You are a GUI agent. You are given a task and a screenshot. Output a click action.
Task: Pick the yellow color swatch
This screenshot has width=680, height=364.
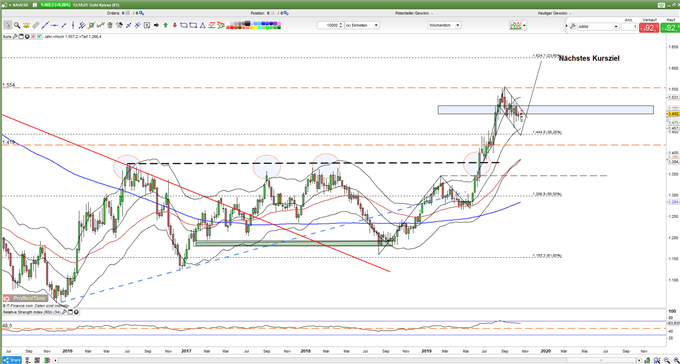click(x=255, y=27)
